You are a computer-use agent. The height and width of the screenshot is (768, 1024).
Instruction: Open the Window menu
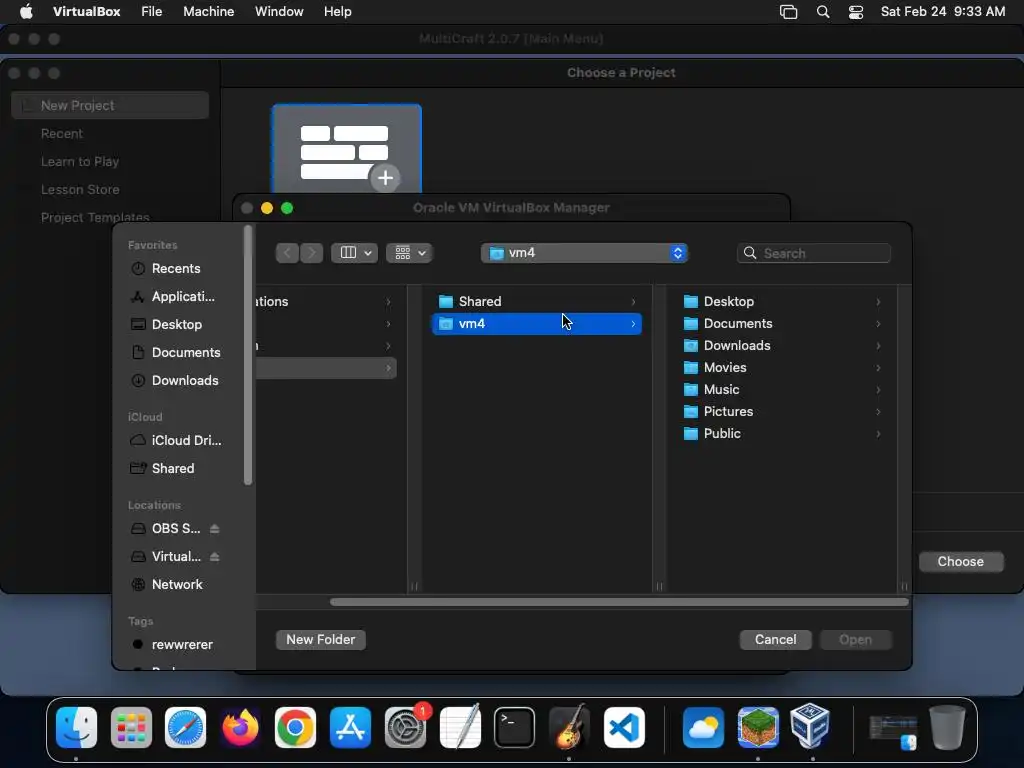click(x=279, y=12)
